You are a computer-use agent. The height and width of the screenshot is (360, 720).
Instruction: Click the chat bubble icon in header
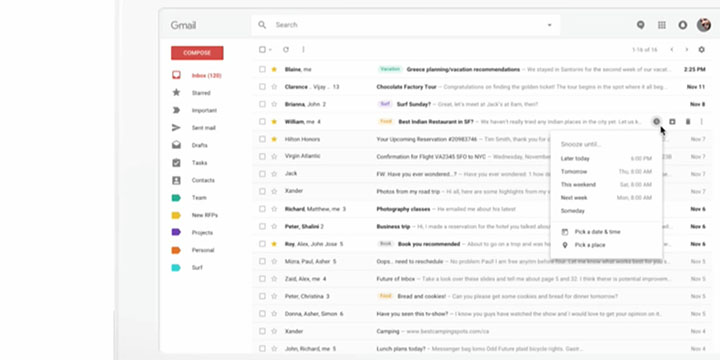point(641,25)
